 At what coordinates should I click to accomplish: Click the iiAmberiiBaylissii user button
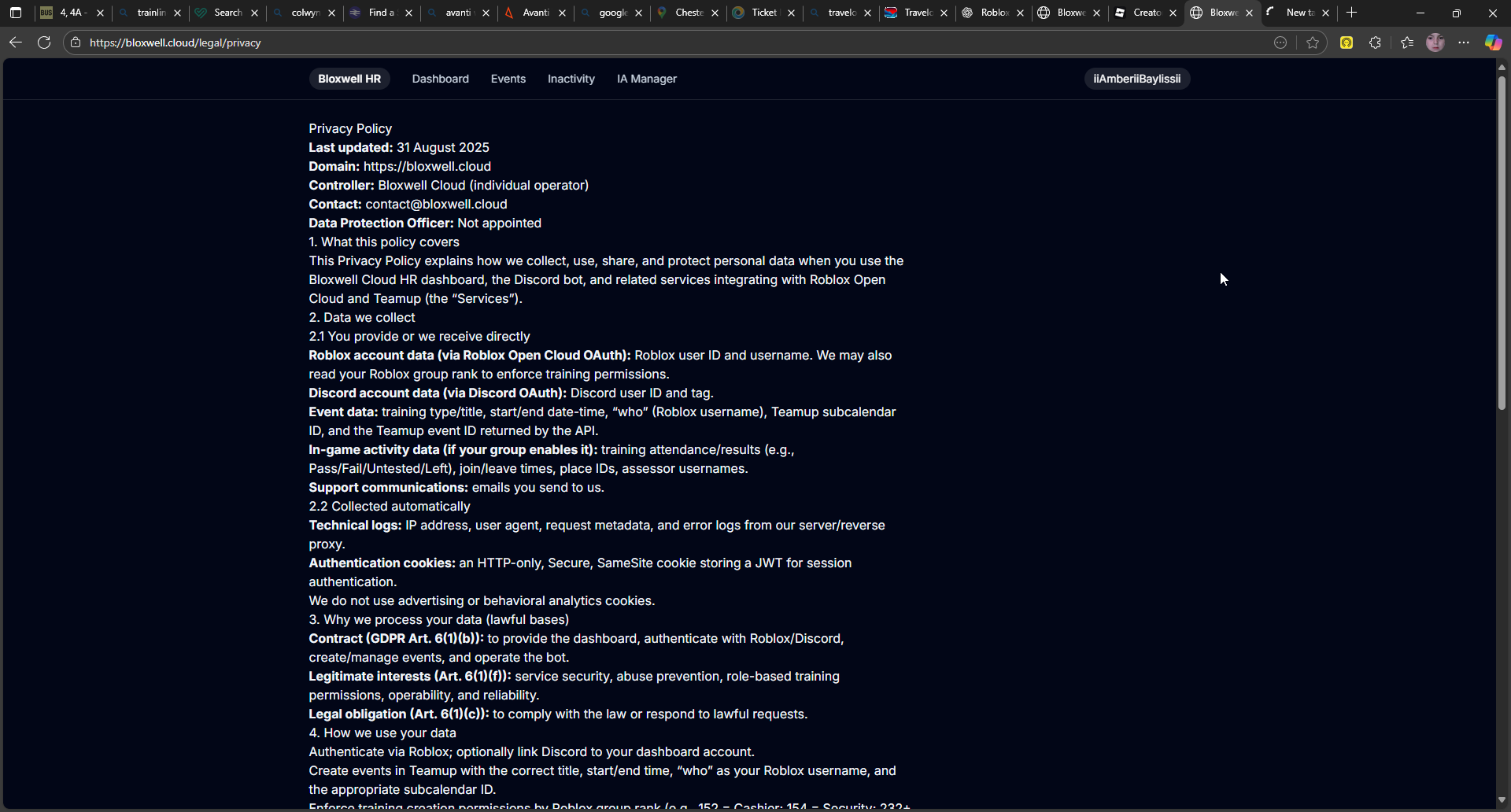[1136, 79]
